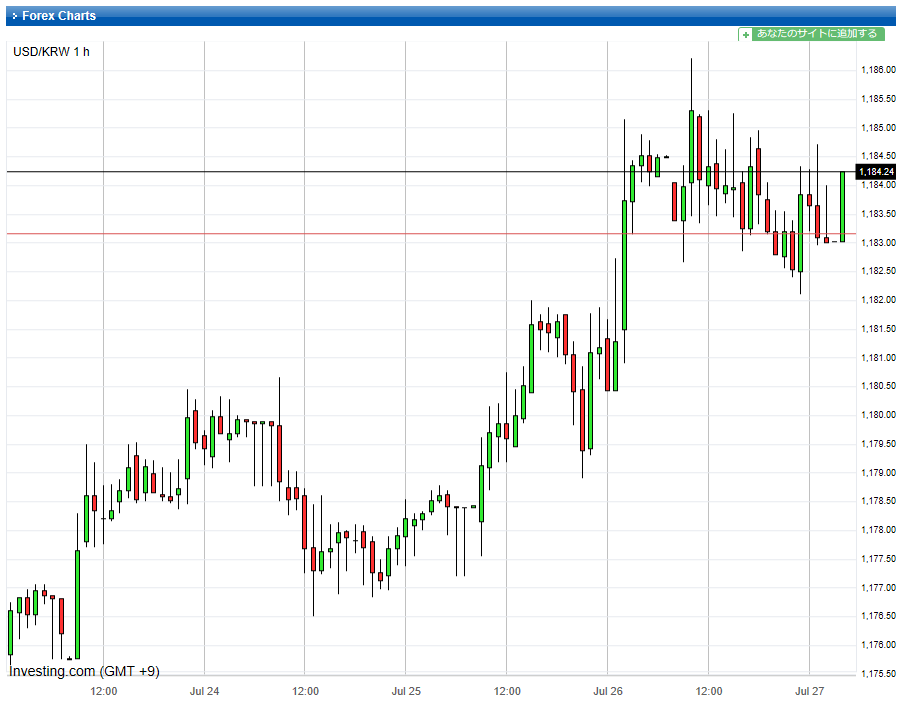This screenshot has height=713, width=908.
Task: Click the Jul 27 date marker
Action: click(808, 691)
